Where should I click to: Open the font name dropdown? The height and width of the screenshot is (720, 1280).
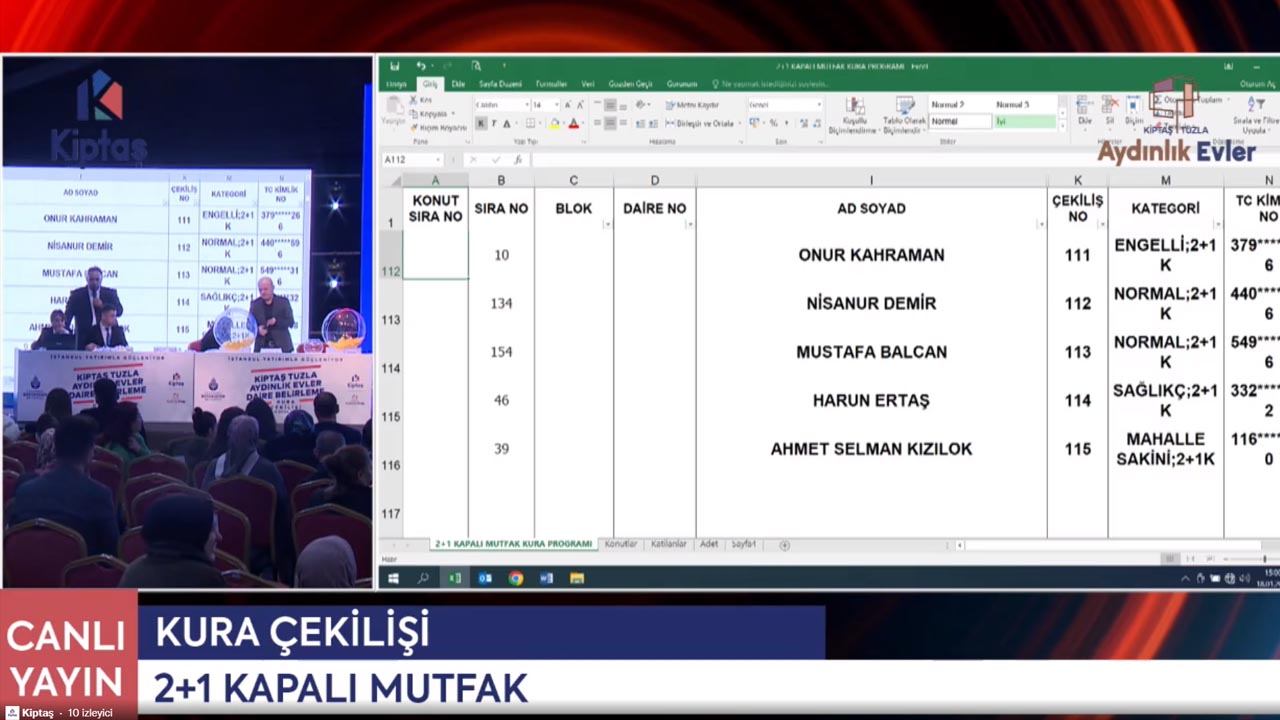pos(526,104)
